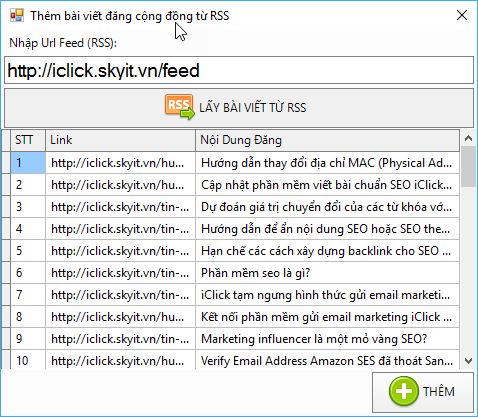This screenshot has height=417, width=478.
Task: Select the Verify Email Address Amazon SES row
Action: pyautogui.click(x=231, y=359)
